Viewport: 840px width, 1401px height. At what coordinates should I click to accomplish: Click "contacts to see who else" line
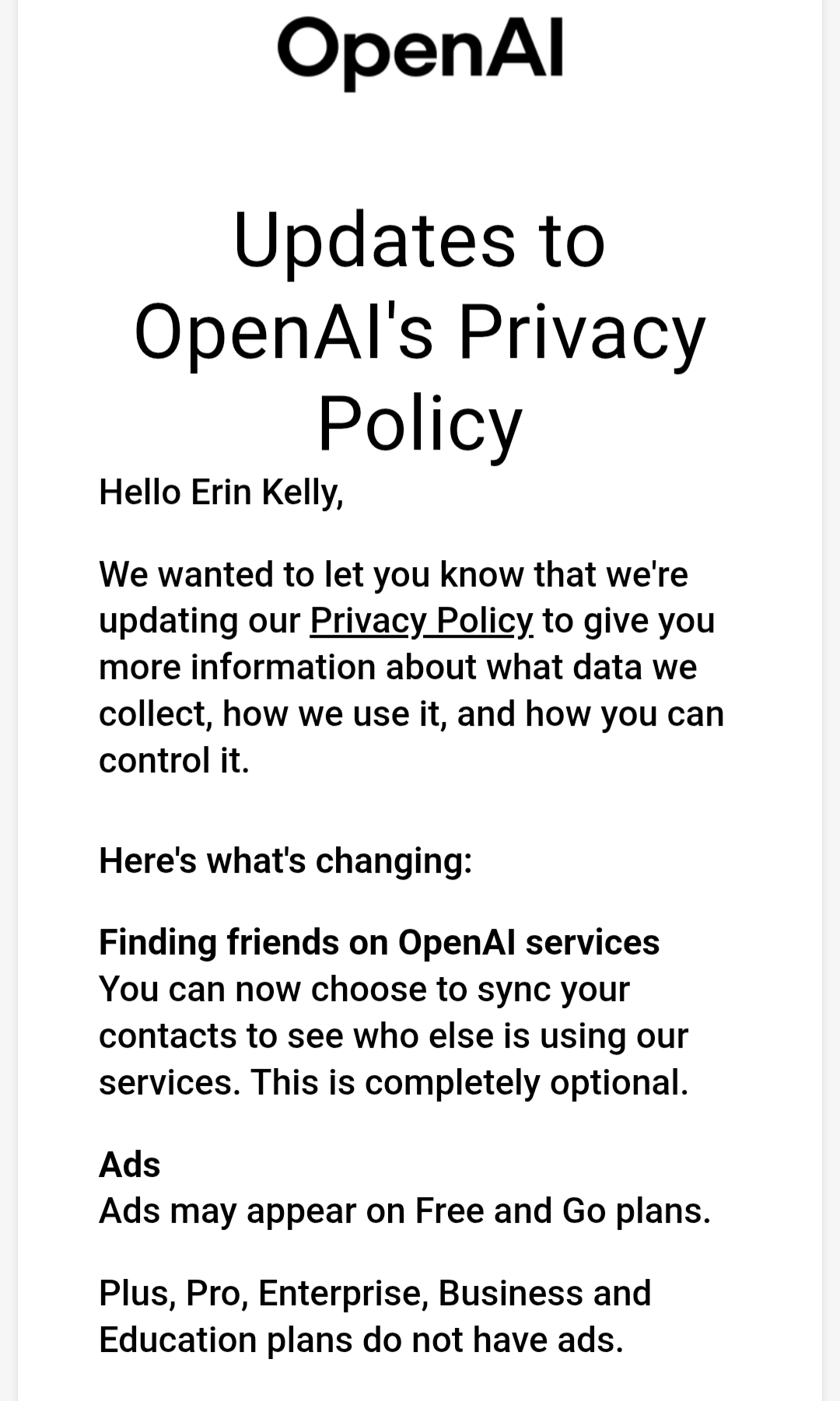(x=393, y=1036)
